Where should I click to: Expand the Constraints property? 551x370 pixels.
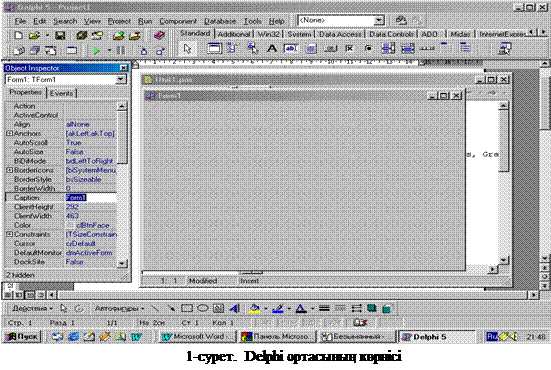9,234
